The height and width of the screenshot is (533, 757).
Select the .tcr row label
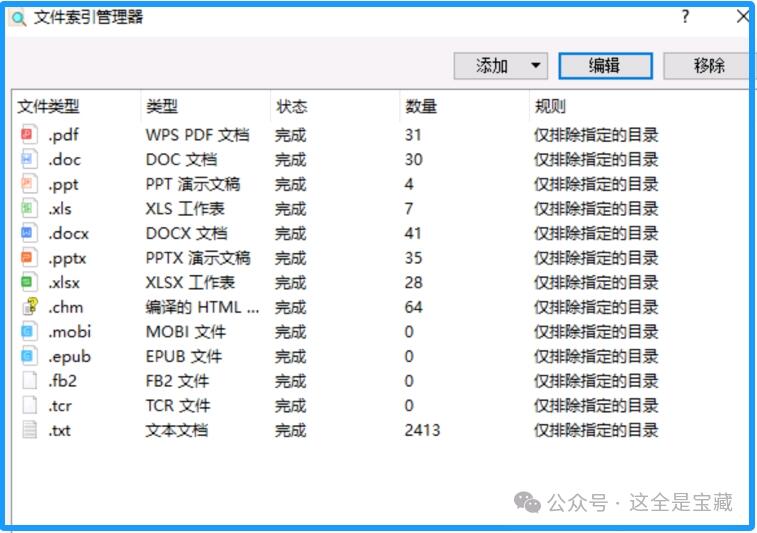(59, 406)
